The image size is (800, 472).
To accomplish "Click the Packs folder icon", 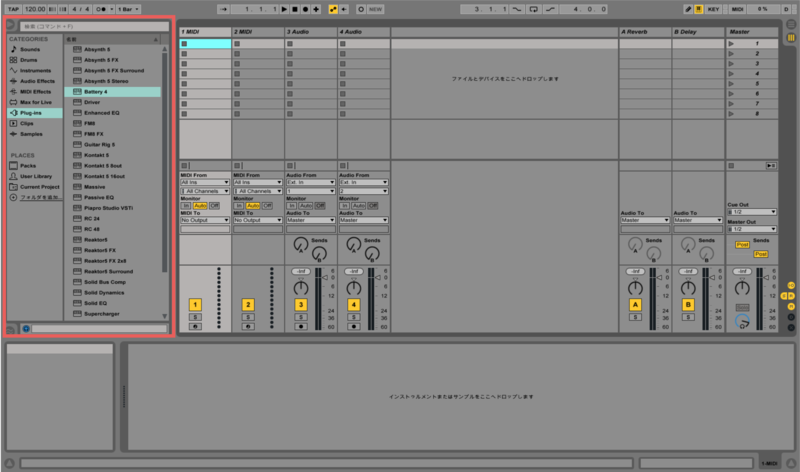I will (13, 166).
